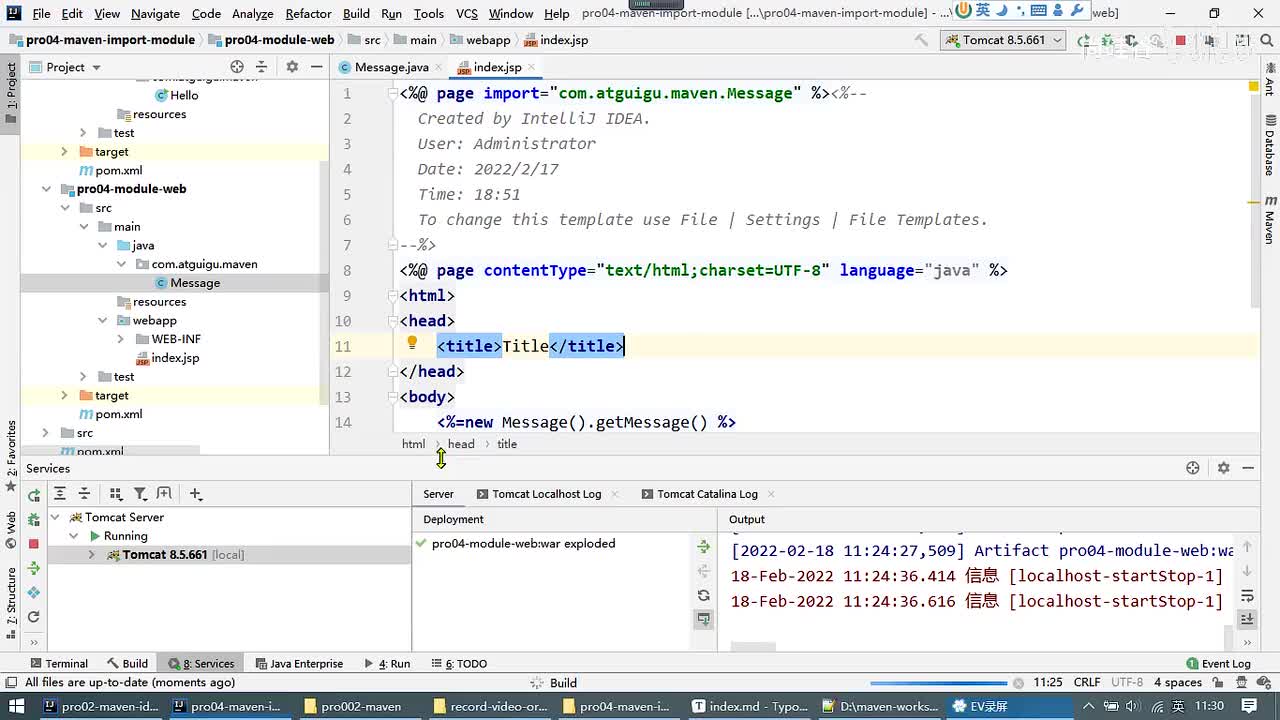Open Project panel gear settings
Image resolution: width=1280 pixels, height=720 pixels.
tap(292, 67)
